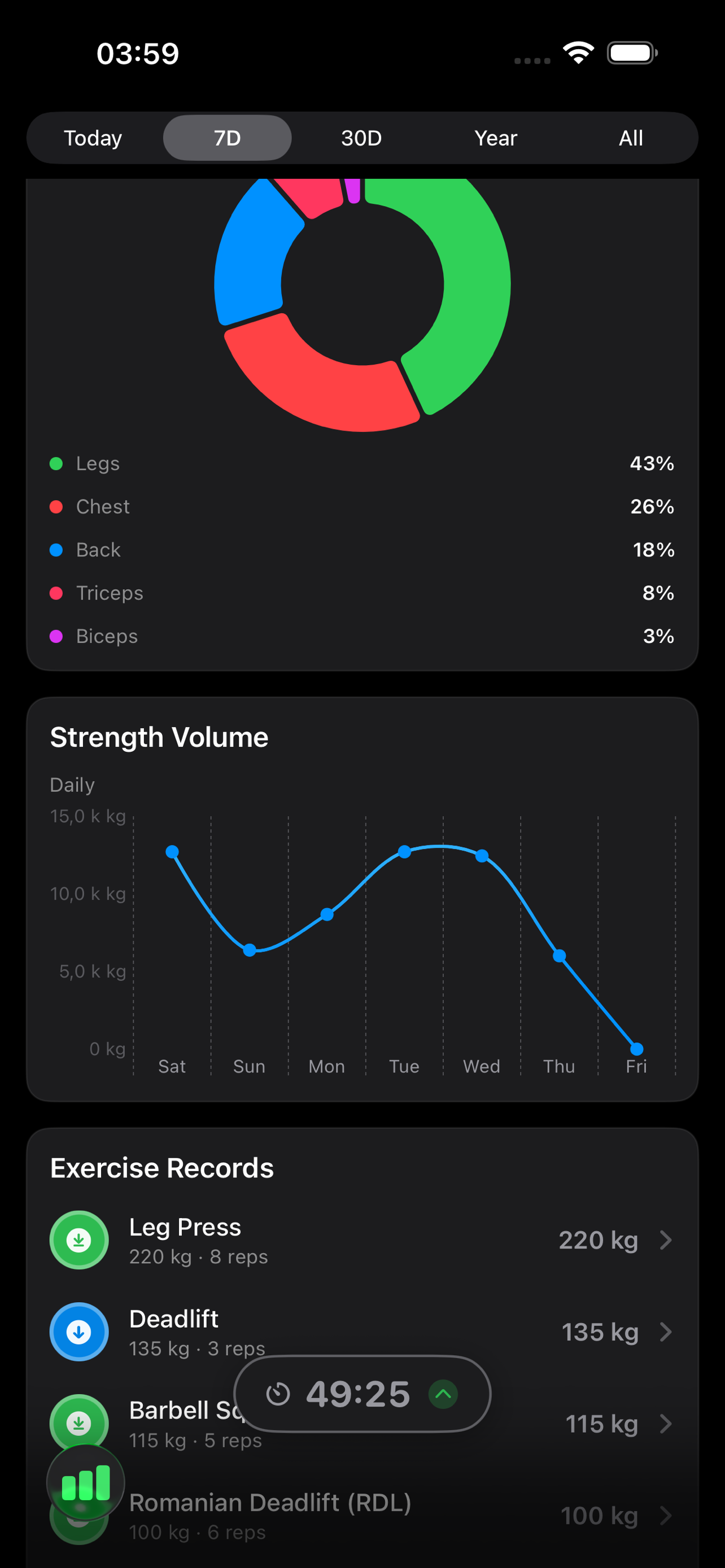Tap the battery status icon
The image size is (725, 1568).
[x=632, y=53]
